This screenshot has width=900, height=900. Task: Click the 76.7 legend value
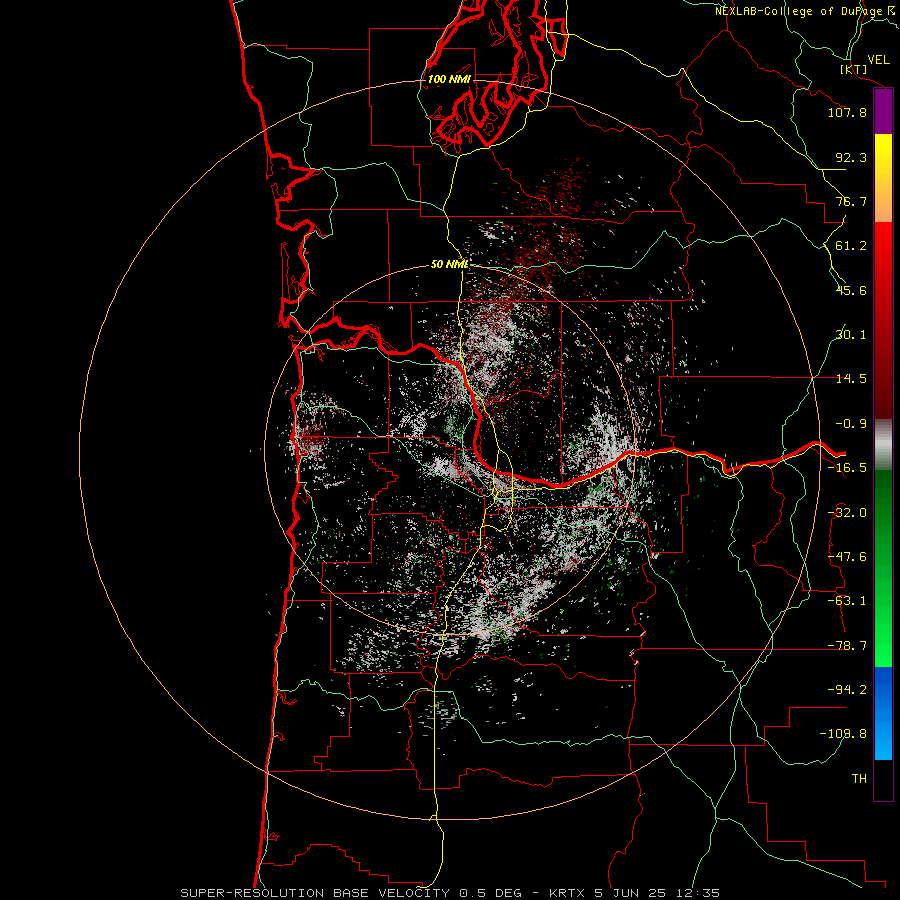tap(851, 201)
